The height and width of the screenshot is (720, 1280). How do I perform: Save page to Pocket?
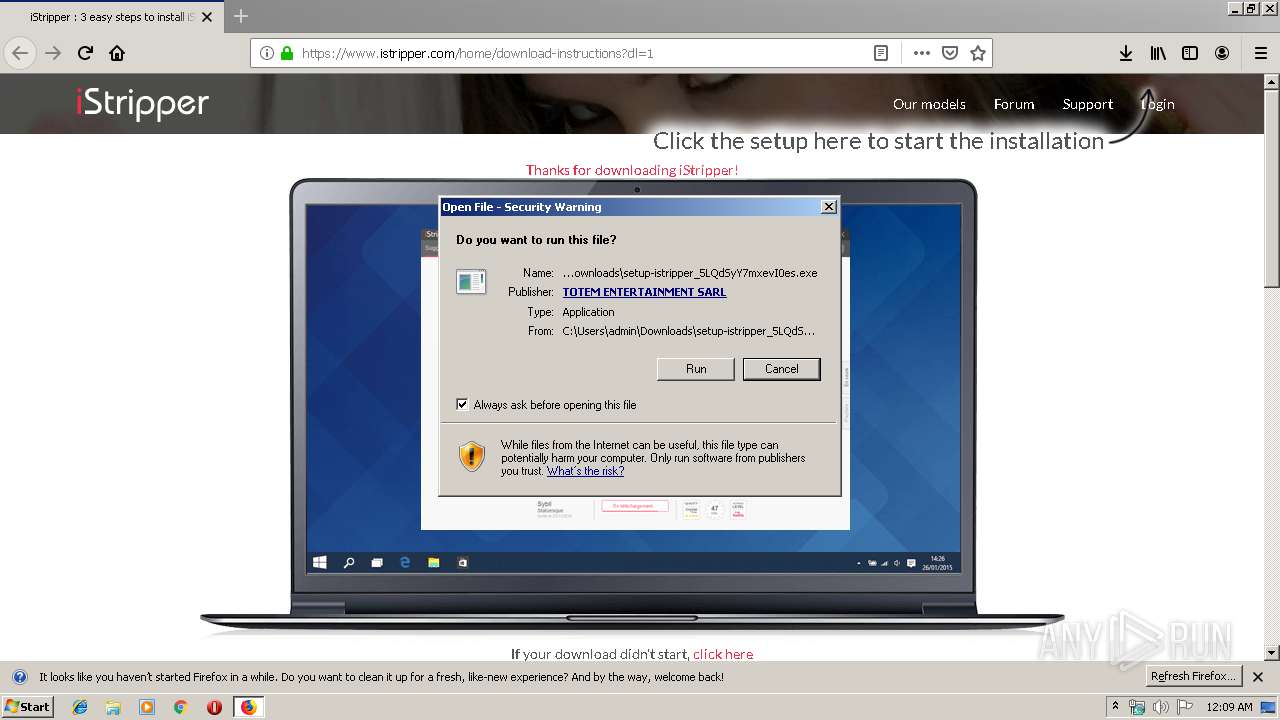pyautogui.click(x=950, y=53)
